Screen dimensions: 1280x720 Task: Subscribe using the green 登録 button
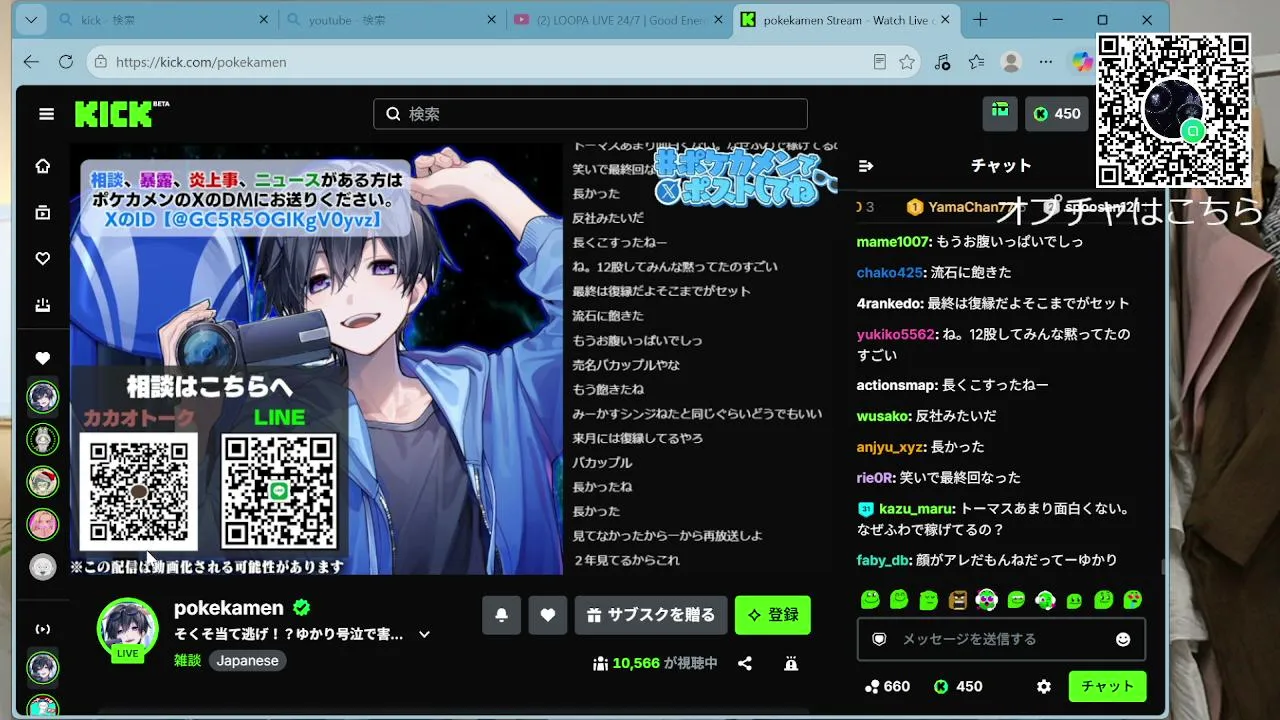(x=773, y=615)
